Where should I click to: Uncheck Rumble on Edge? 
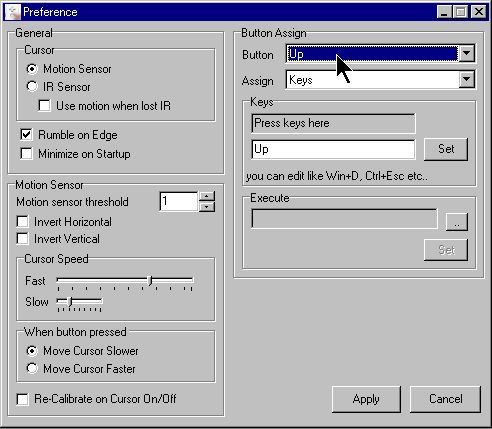pyautogui.click(x=26, y=135)
